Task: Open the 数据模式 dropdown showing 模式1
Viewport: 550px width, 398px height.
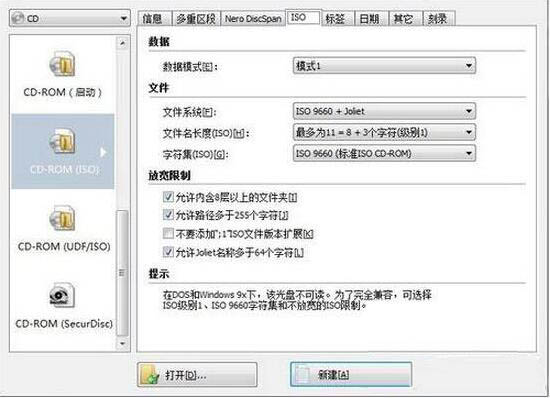Action: pyautogui.click(x=384, y=66)
